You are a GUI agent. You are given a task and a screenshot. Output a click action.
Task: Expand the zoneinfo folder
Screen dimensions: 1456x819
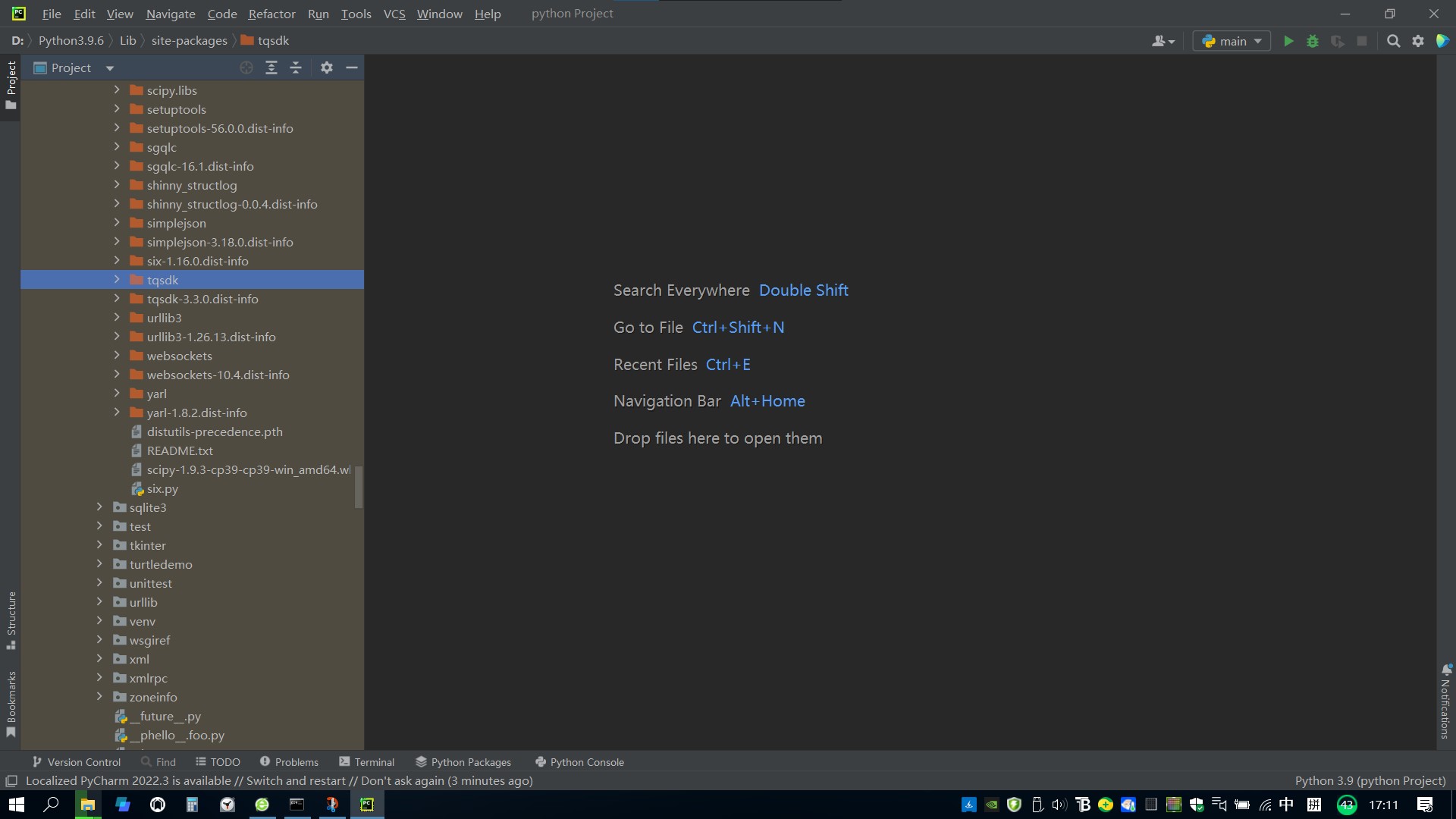99,697
